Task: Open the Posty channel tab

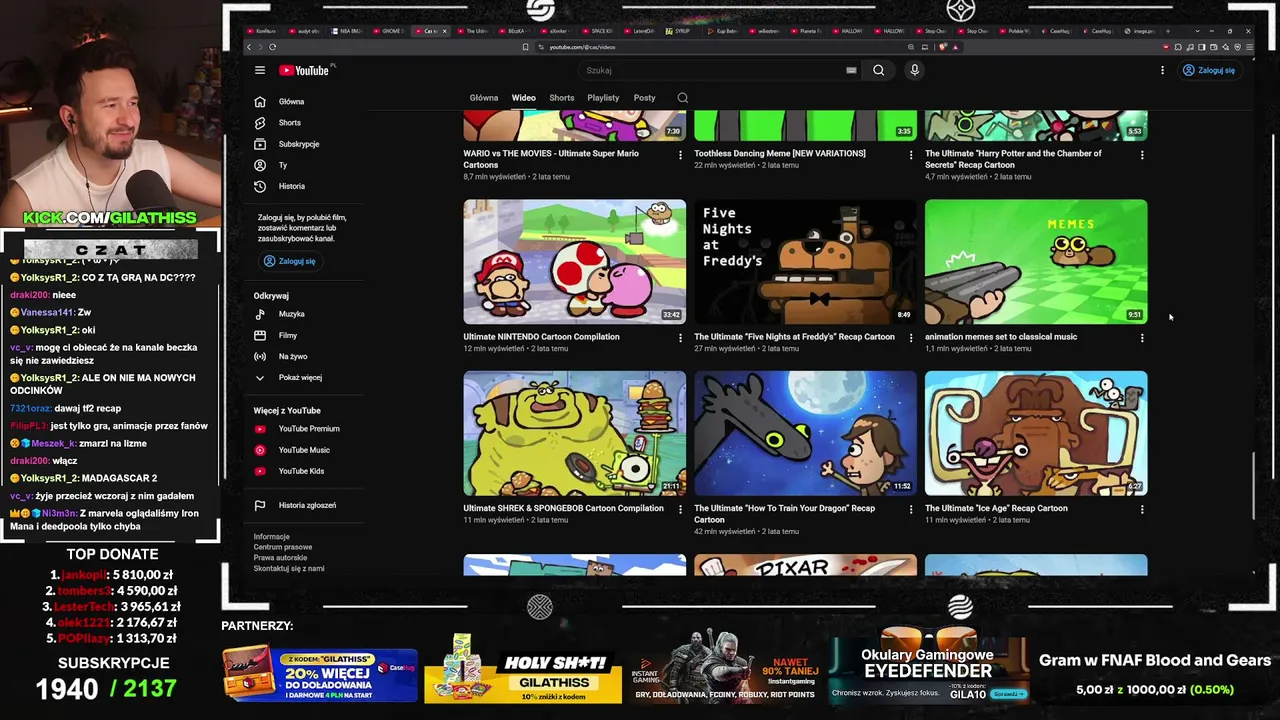Action: tap(644, 98)
